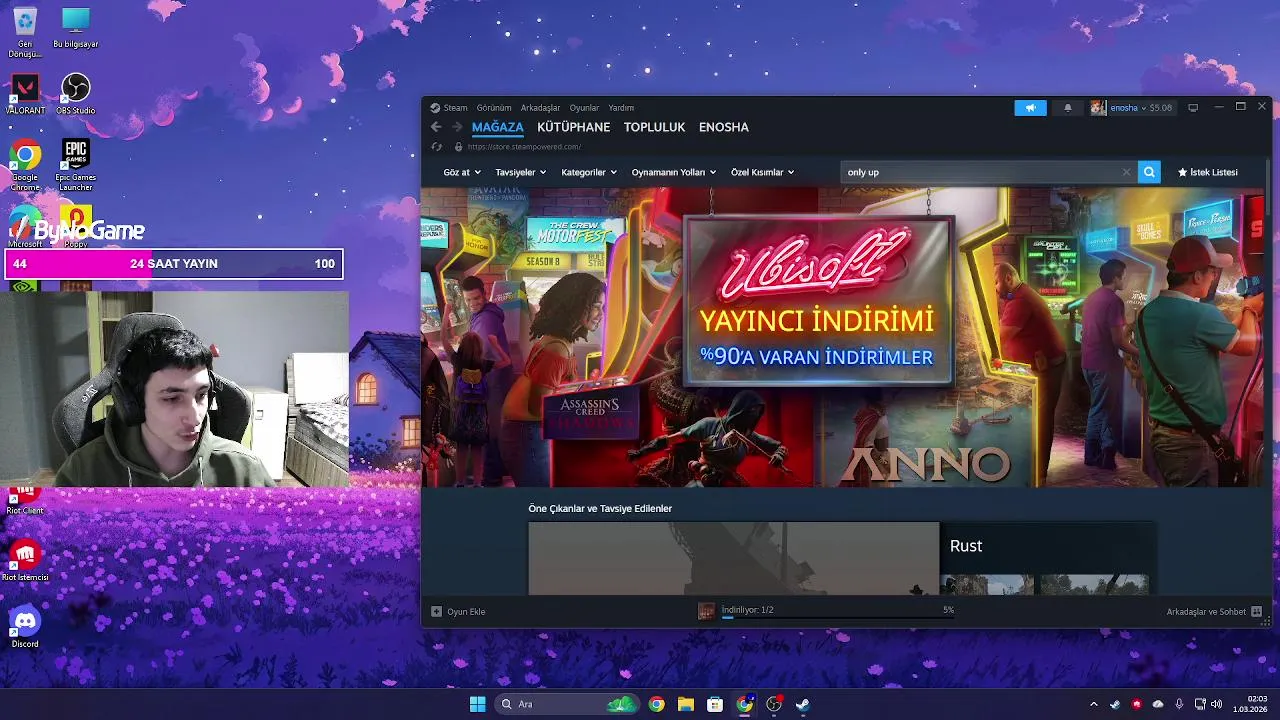Launch VALORANT from the desktop

[x=25, y=95]
